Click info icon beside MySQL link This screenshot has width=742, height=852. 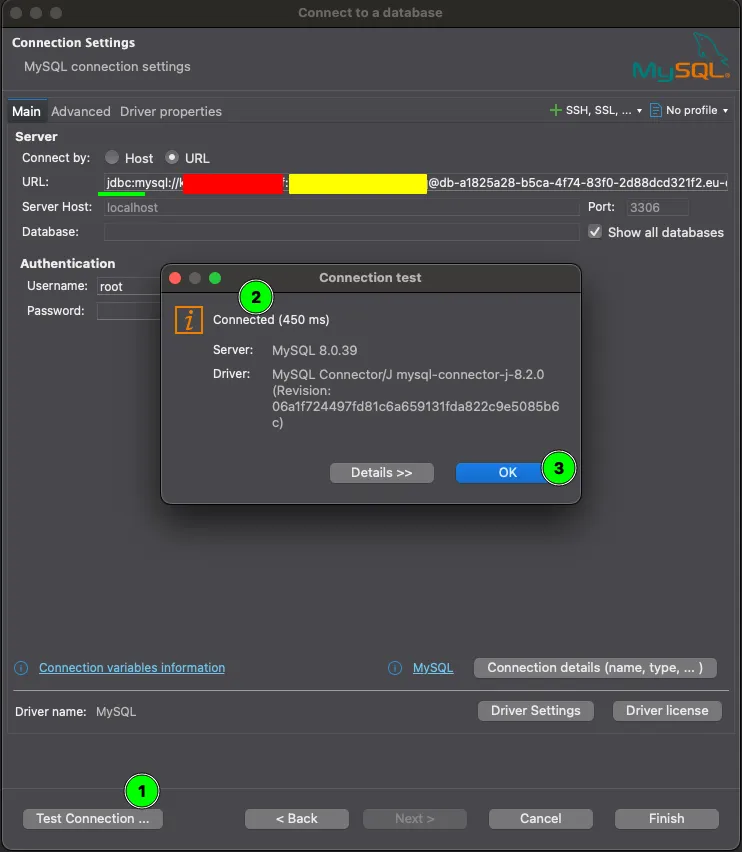[x=395, y=667]
